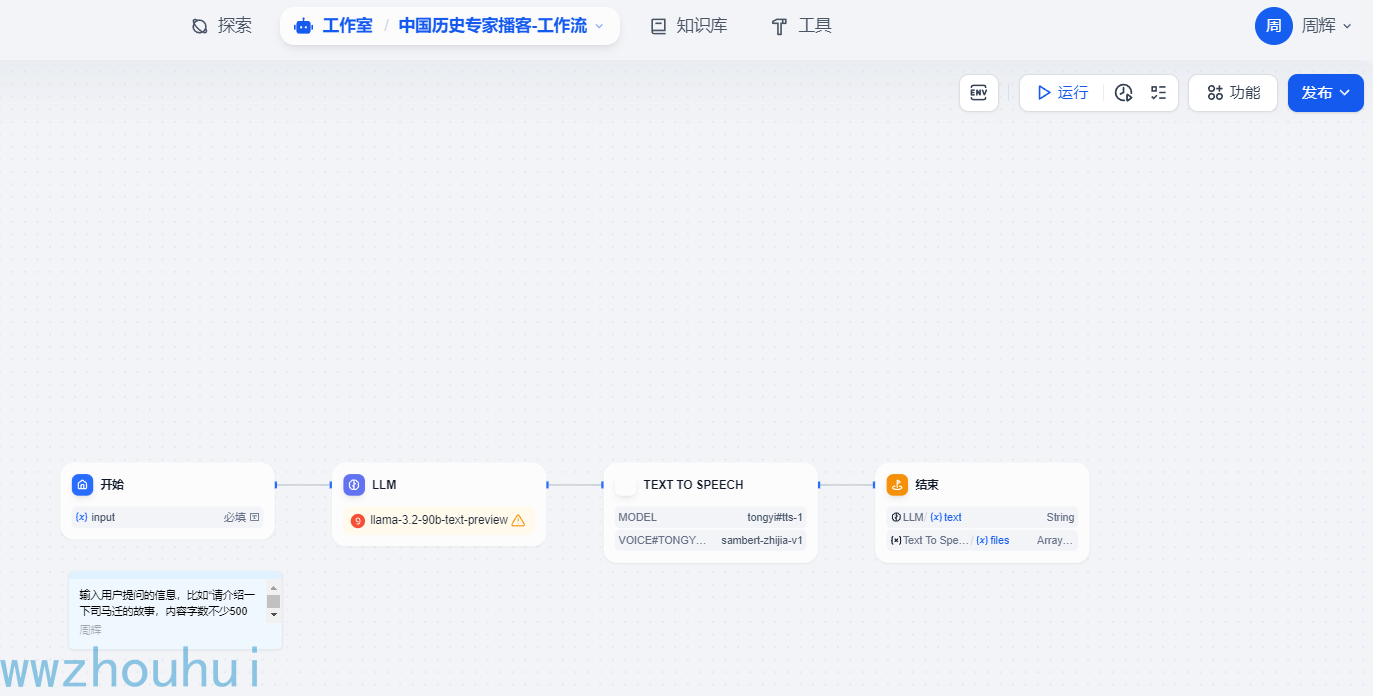
Task: Click the 知识库 book icon
Action: (658, 26)
